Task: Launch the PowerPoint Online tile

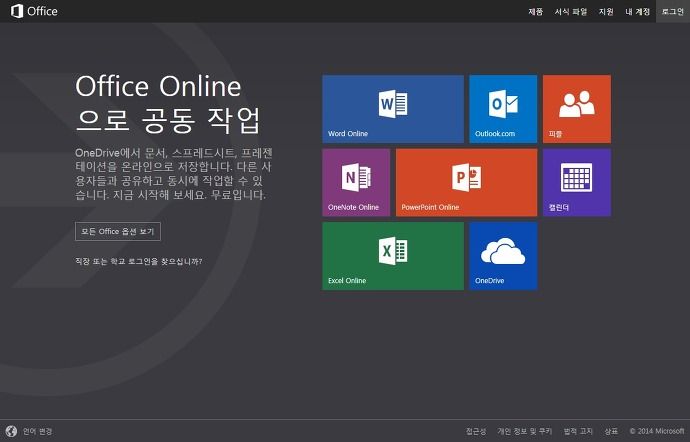Action: pos(466,182)
